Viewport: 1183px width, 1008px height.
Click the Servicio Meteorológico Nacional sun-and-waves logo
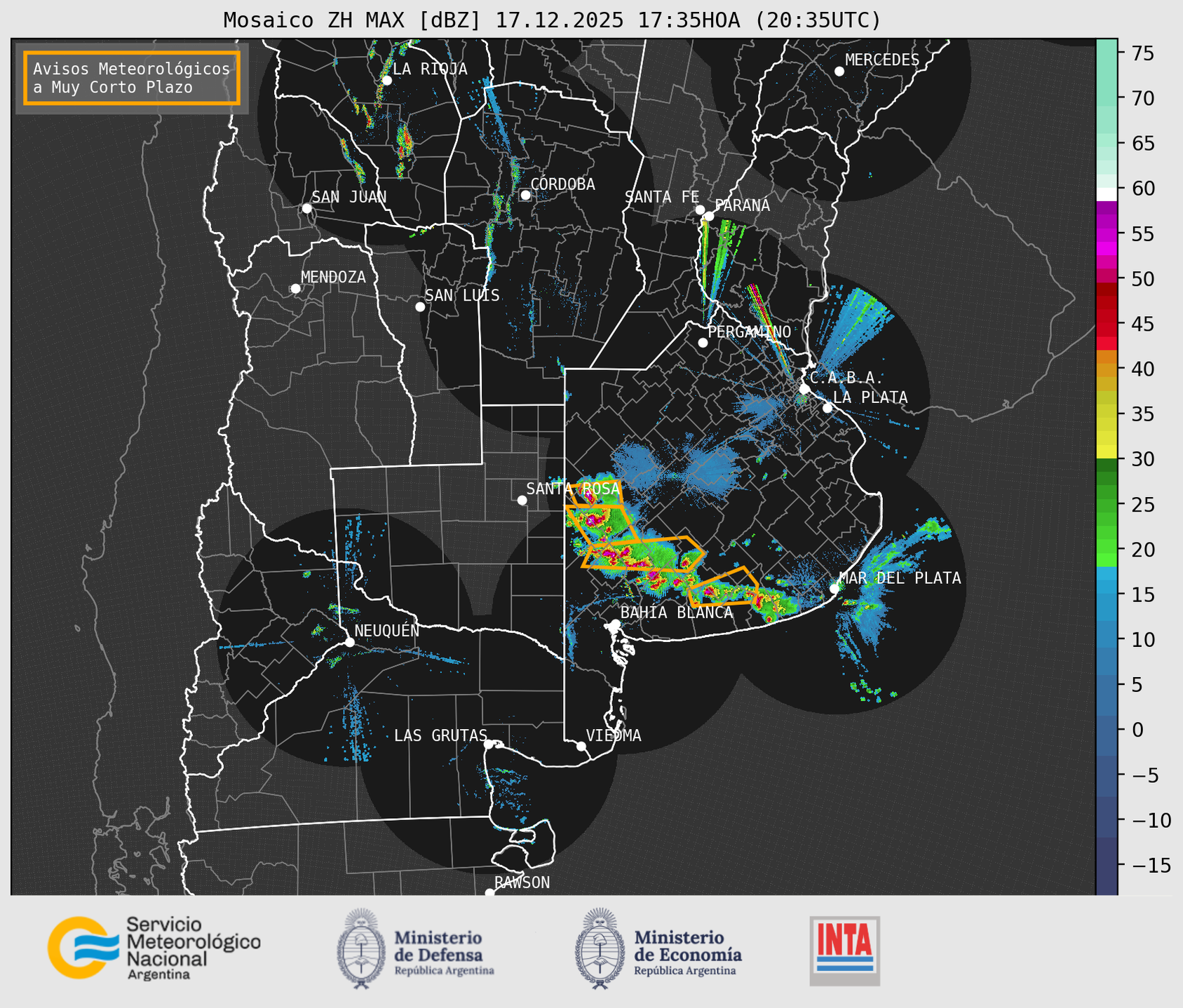point(83,948)
